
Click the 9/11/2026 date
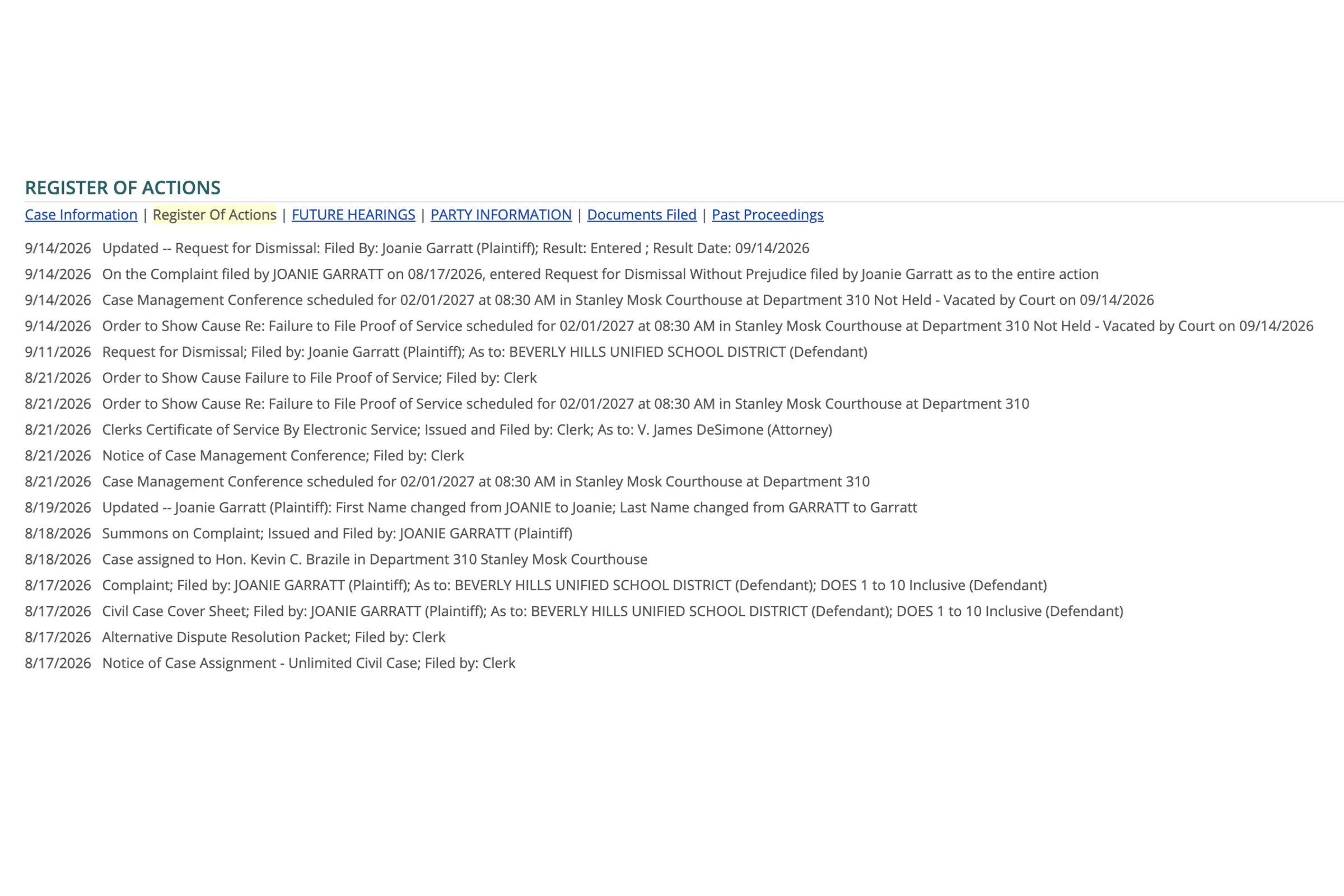click(x=58, y=352)
